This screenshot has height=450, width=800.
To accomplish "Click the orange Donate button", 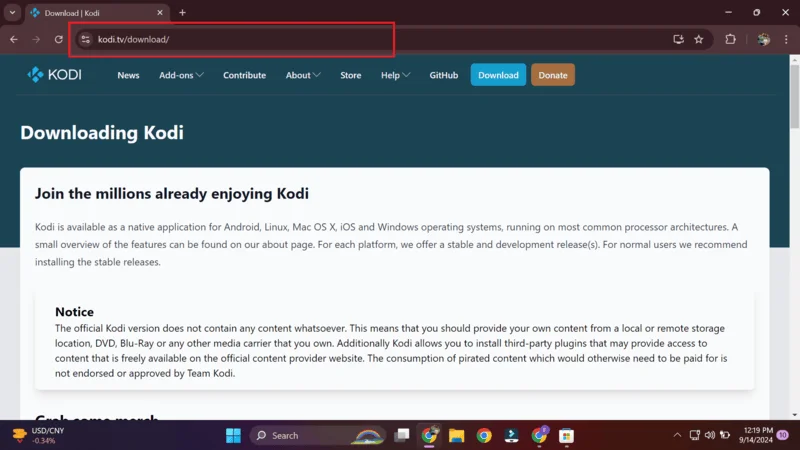I will click(x=553, y=75).
